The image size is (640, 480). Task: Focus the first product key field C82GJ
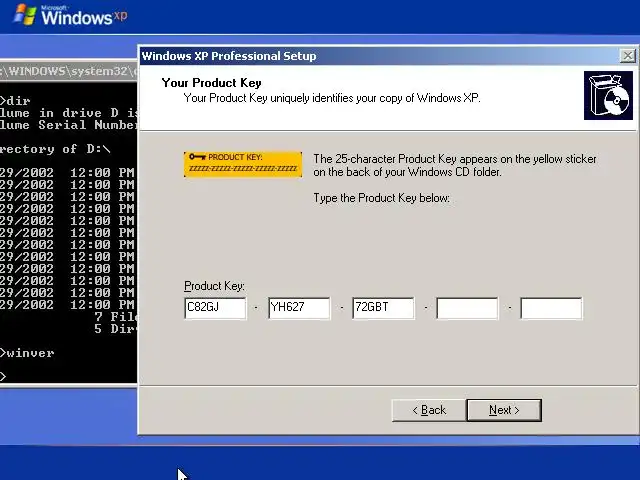tap(215, 308)
